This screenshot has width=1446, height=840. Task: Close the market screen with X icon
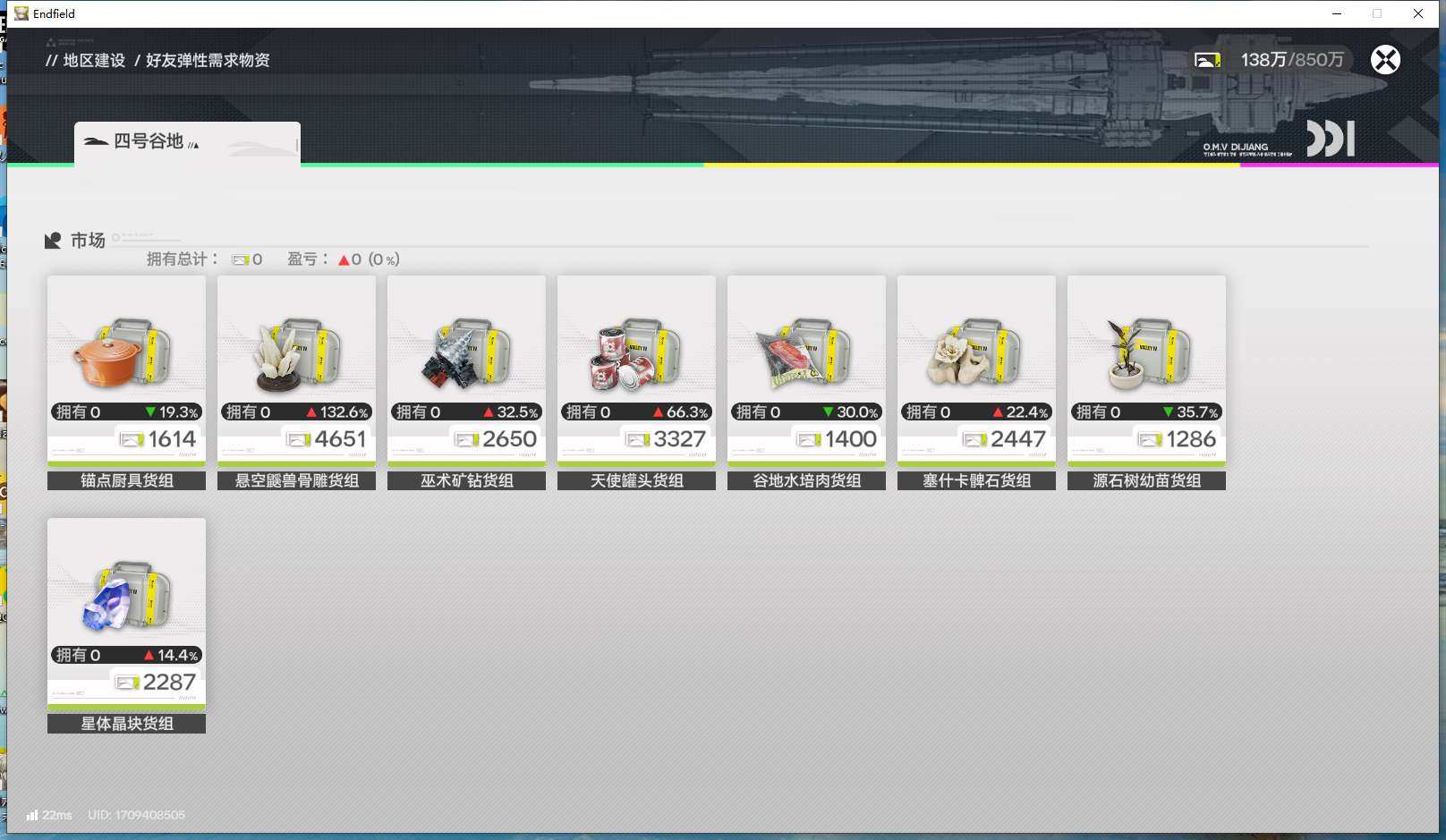(x=1385, y=60)
